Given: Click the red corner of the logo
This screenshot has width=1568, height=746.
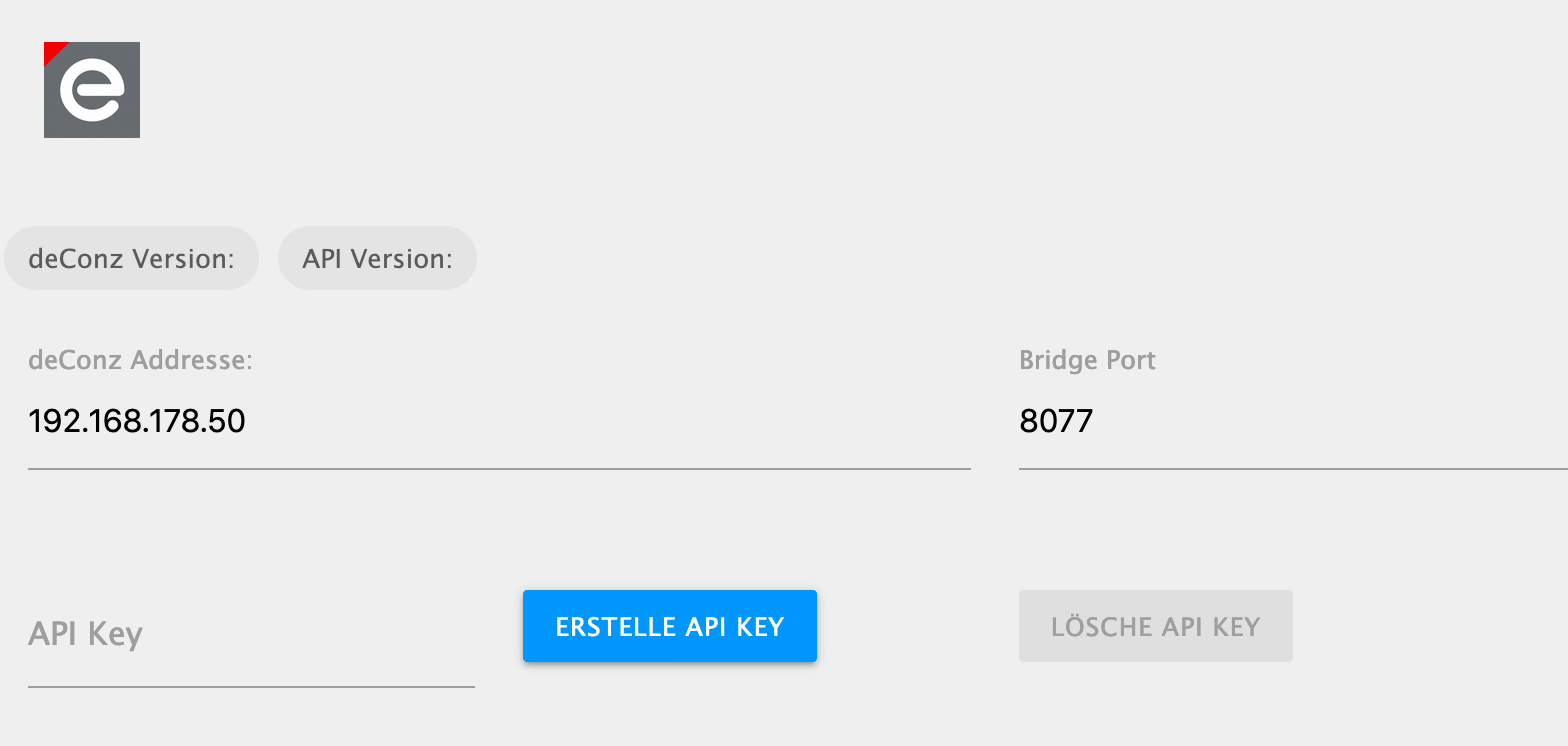Looking at the screenshot, I should click(52, 50).
